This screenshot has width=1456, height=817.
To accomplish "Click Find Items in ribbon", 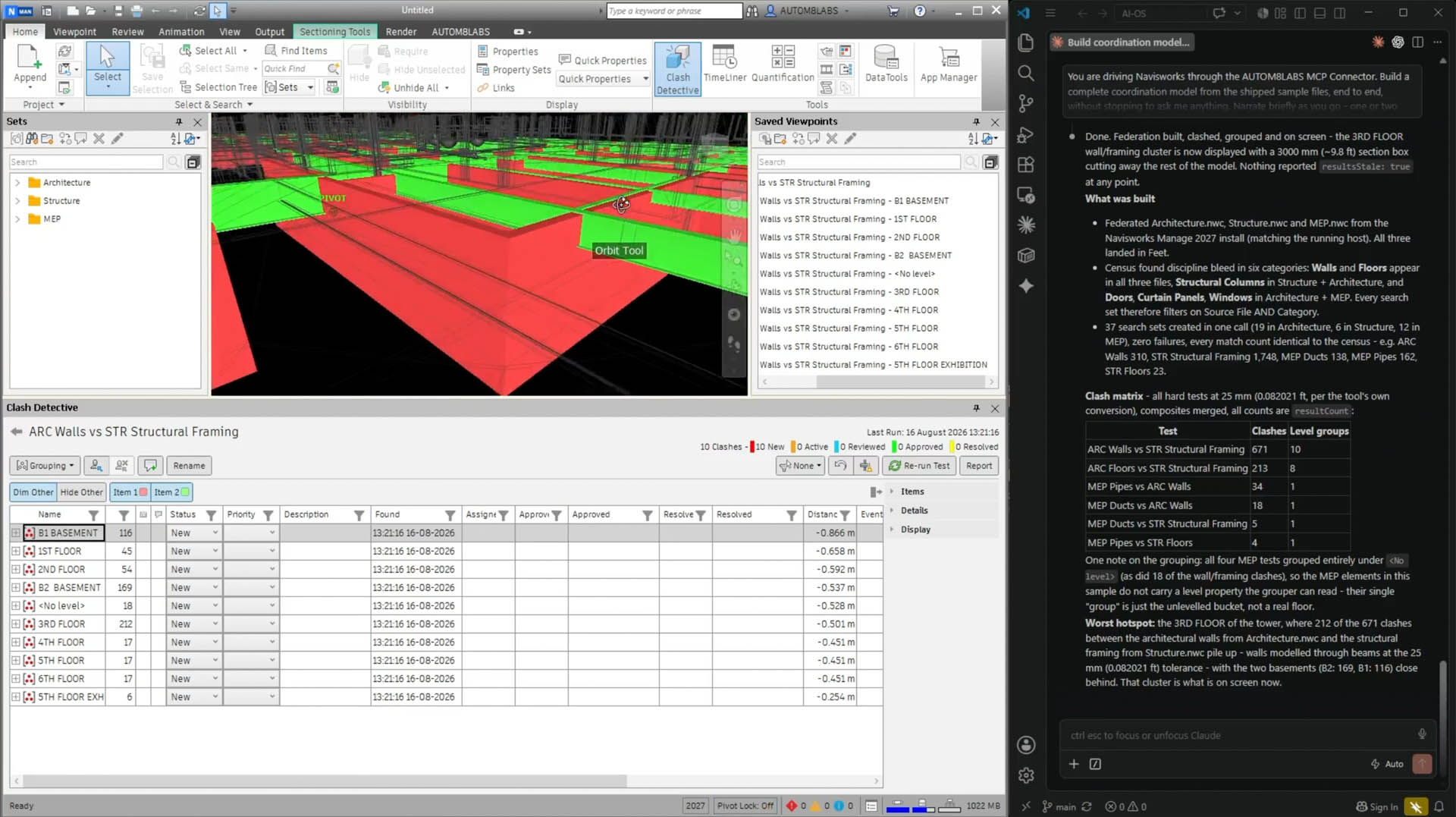I will (x=297, y=51).
